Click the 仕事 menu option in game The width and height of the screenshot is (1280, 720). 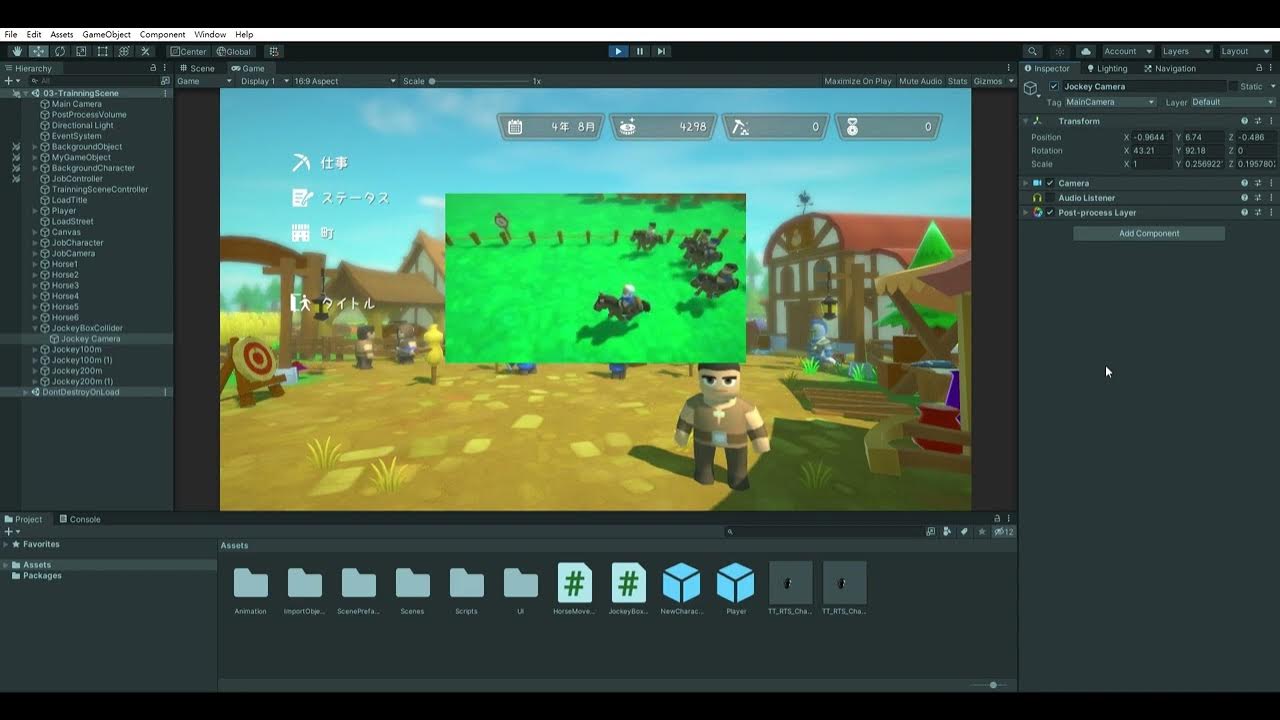click(321, 162)
